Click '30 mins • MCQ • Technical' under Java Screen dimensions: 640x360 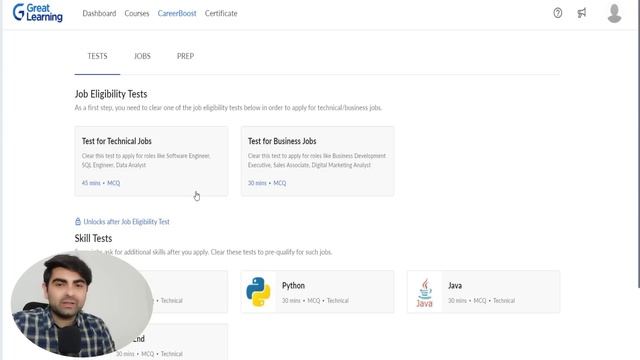pyautogui.click(x=481, y=300)
